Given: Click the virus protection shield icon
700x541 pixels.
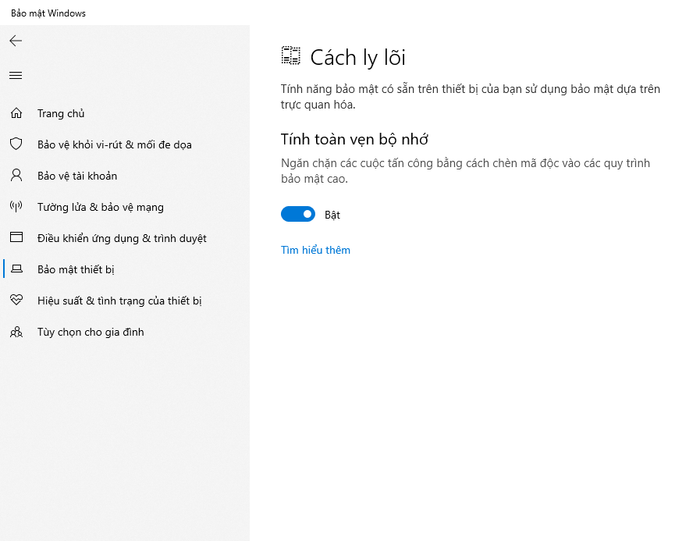Looking at the screenshot, I should (17, 144).
